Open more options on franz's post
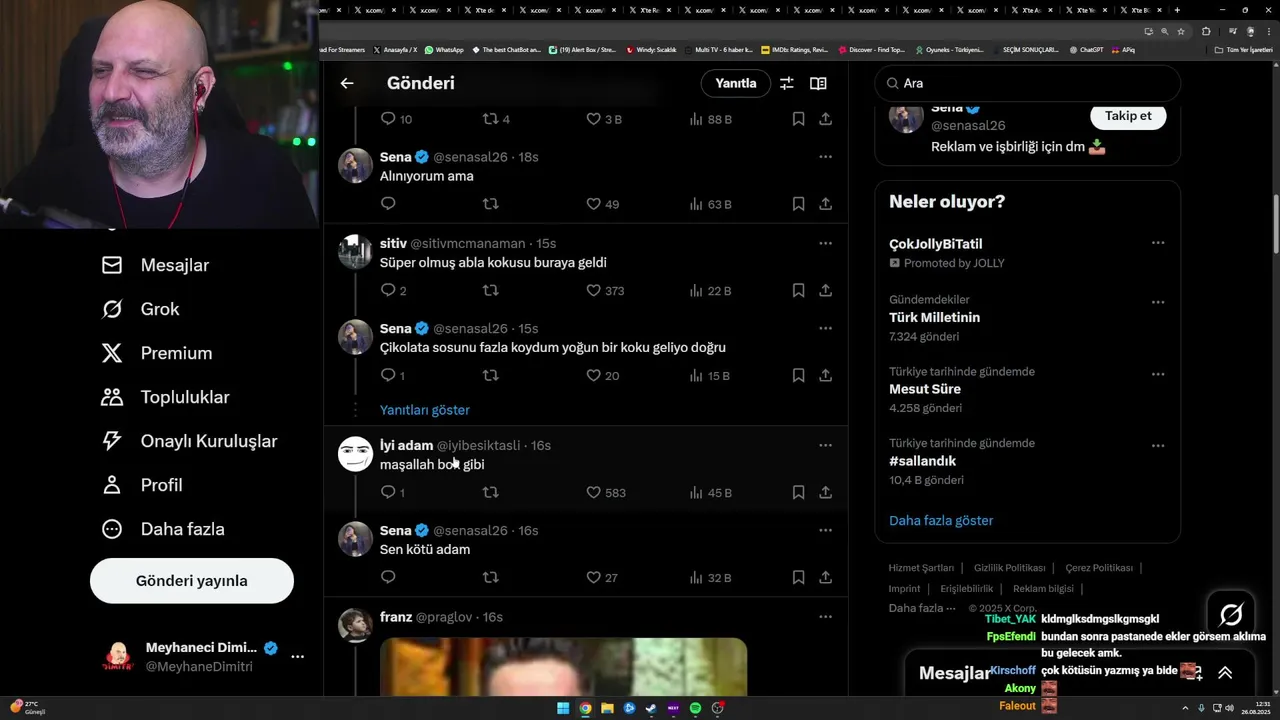 pyautogui.click(x=825, y=617)
